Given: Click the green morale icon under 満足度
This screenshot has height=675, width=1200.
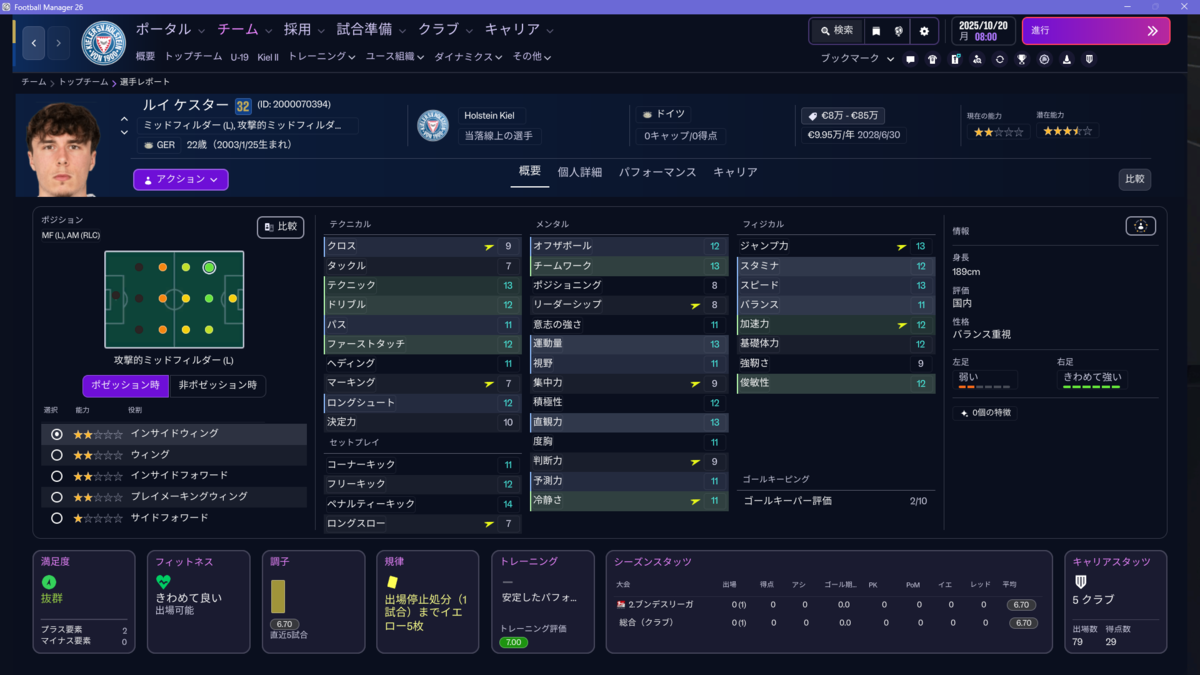Looking at the screenshot, I should [x=48, y=582].
